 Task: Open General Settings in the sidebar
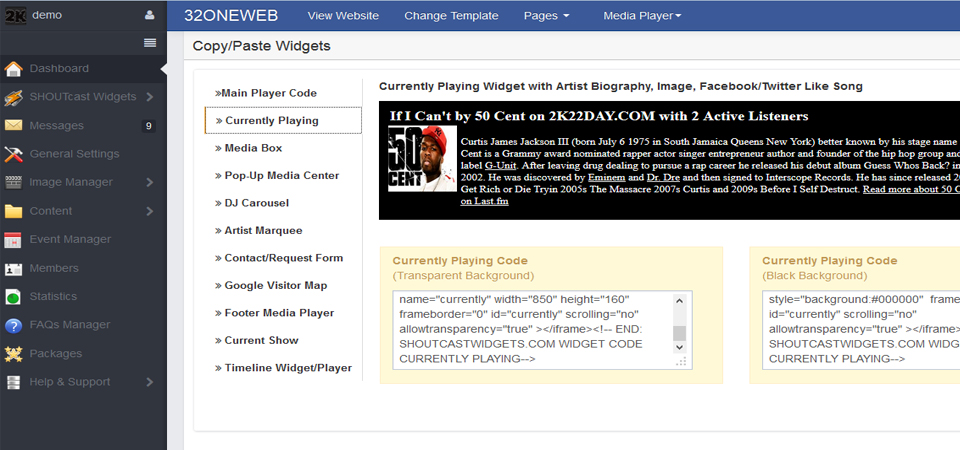74,154
